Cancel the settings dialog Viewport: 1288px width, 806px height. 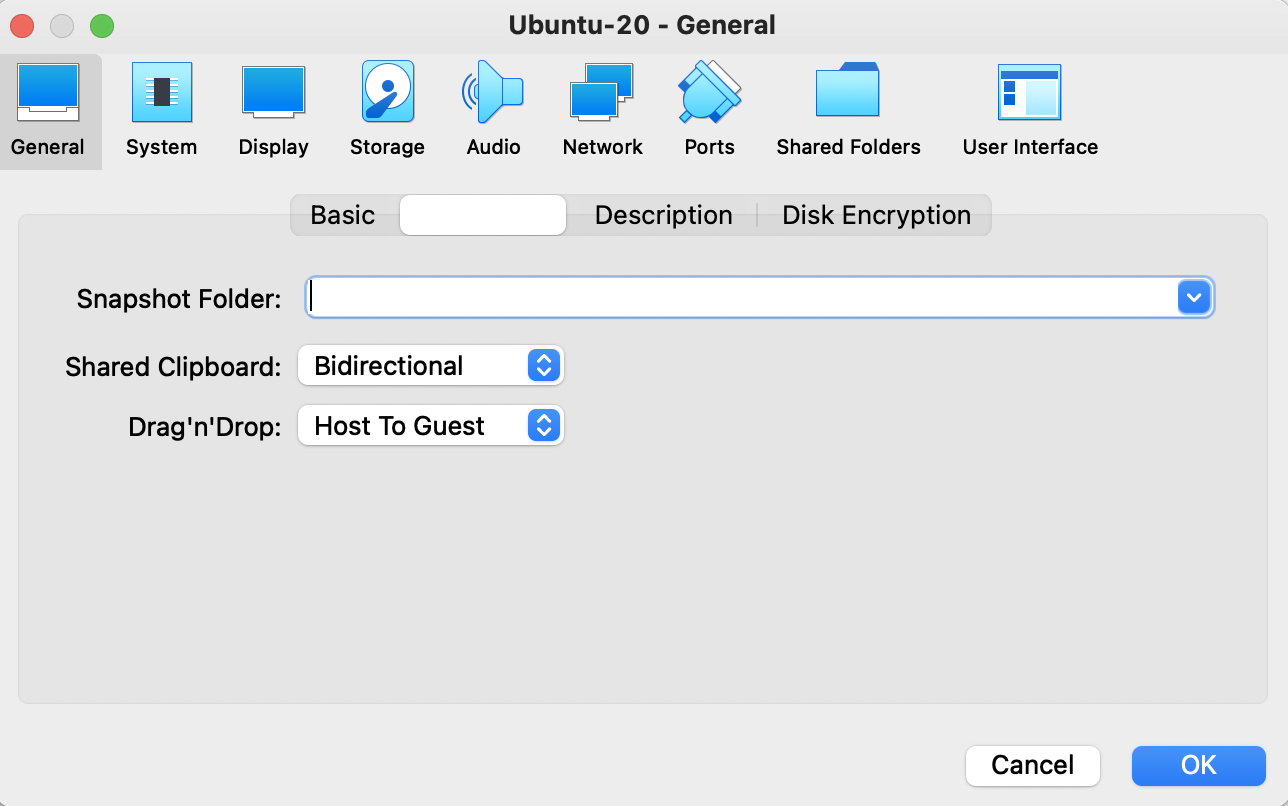click(1033, 766)
